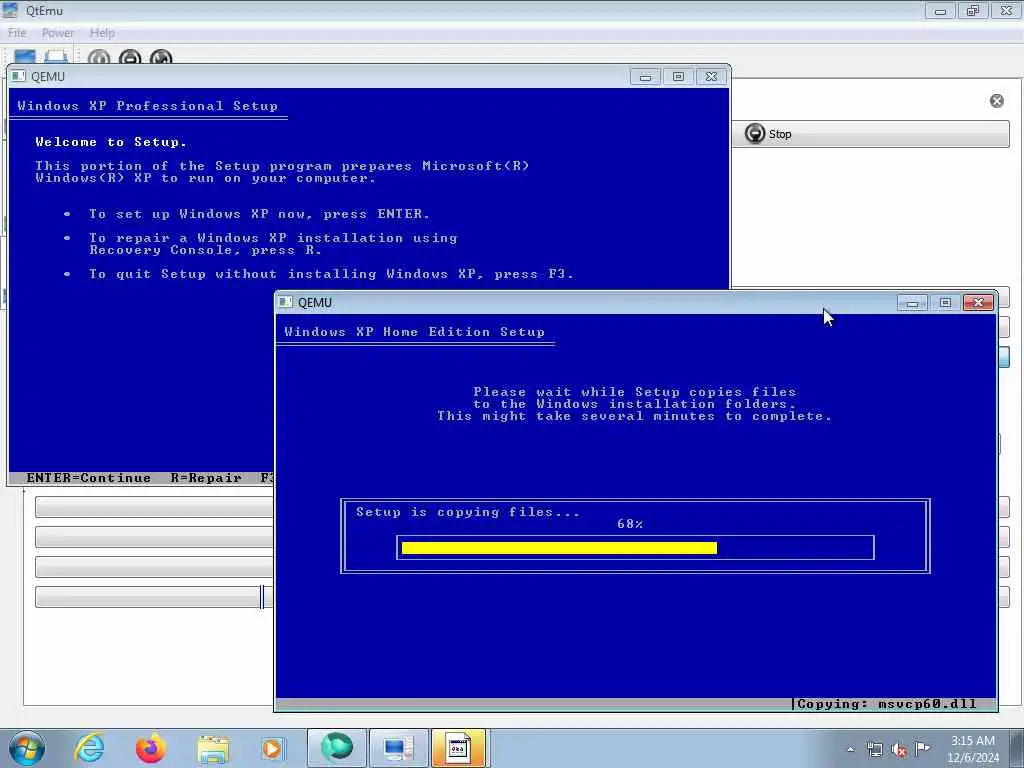Close the XP Professional QEMU window
This screenshot has height=768, width=1024.
pyautogui.click(x=711, y=76)
